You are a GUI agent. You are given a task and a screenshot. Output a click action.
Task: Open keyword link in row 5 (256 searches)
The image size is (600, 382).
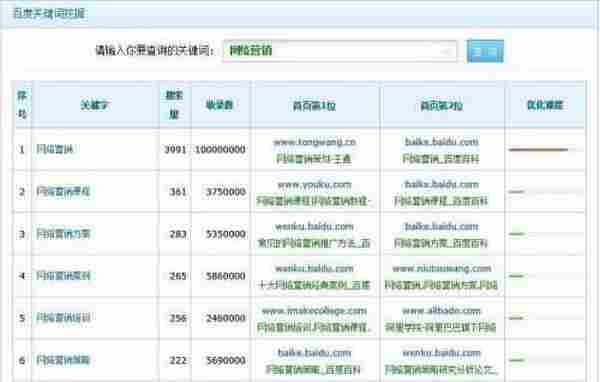63,318
